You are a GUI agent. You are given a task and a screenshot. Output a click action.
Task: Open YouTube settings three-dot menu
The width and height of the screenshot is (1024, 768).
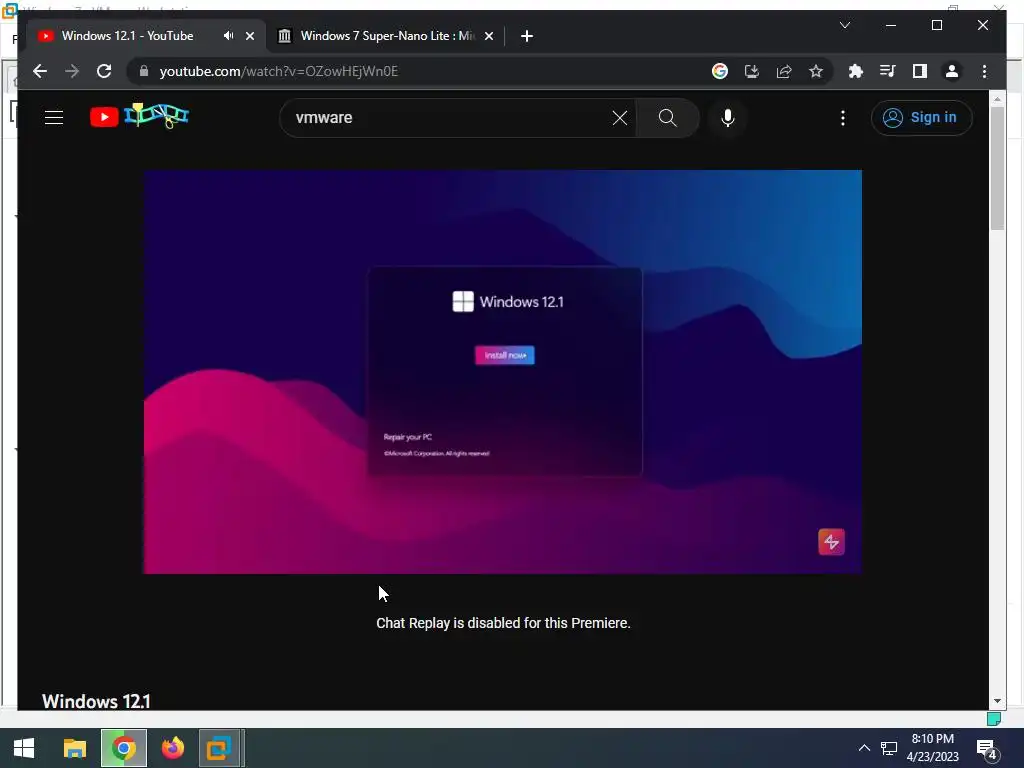click(842, 118)
